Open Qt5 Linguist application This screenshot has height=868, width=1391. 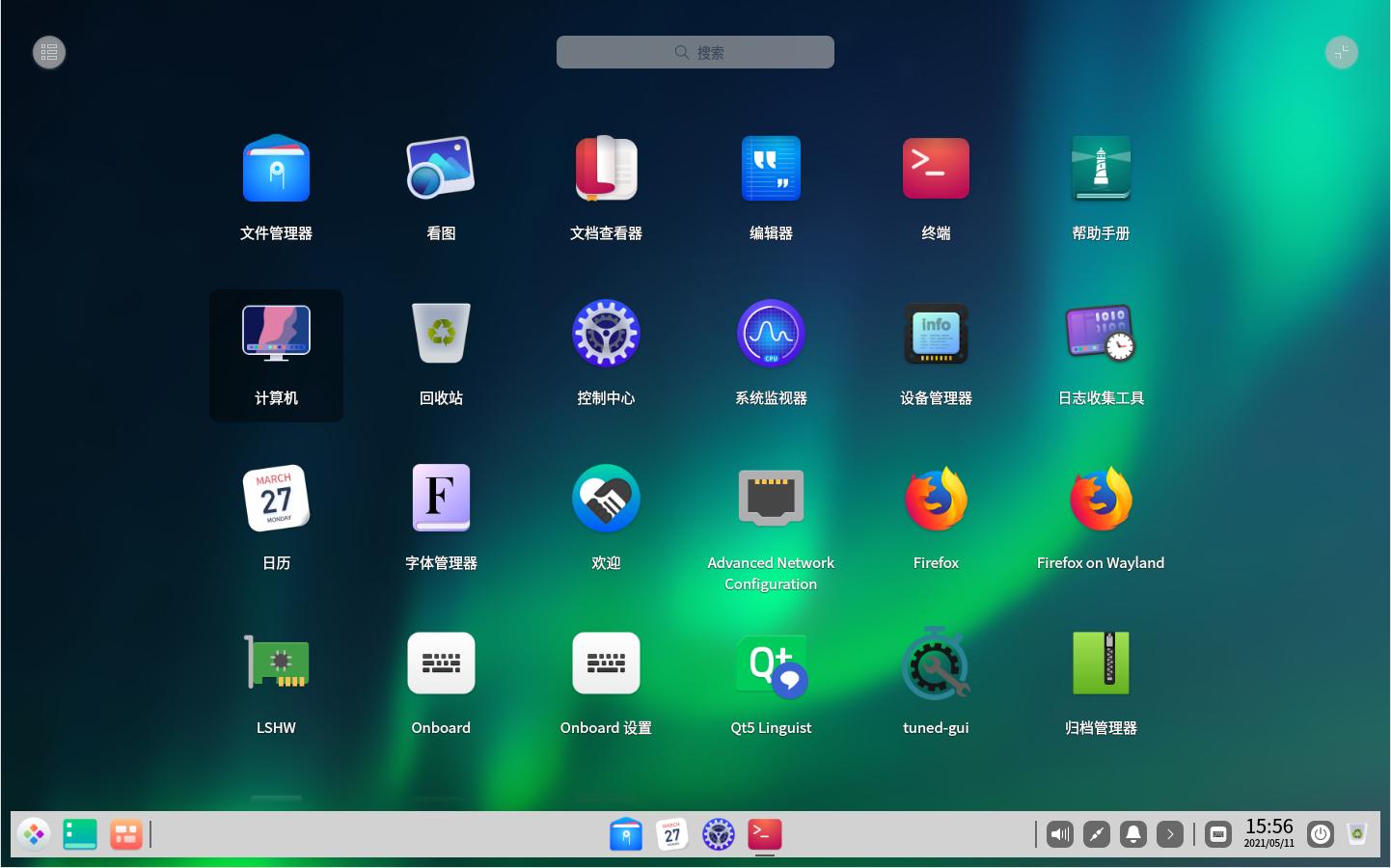pyautogui.click(x=771, y=664)
